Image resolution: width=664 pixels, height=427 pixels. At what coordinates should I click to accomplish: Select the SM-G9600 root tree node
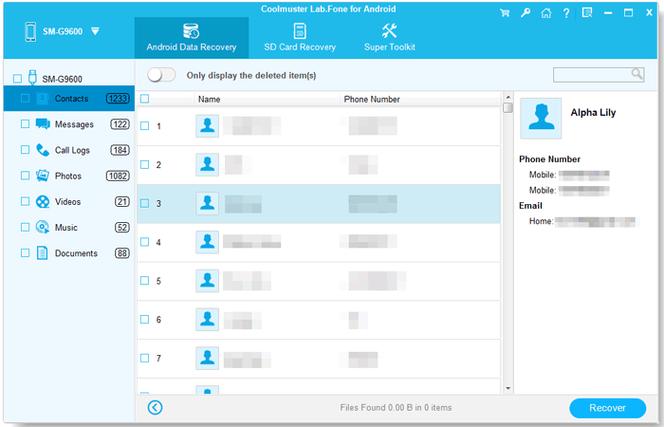[x=62, y=79]
